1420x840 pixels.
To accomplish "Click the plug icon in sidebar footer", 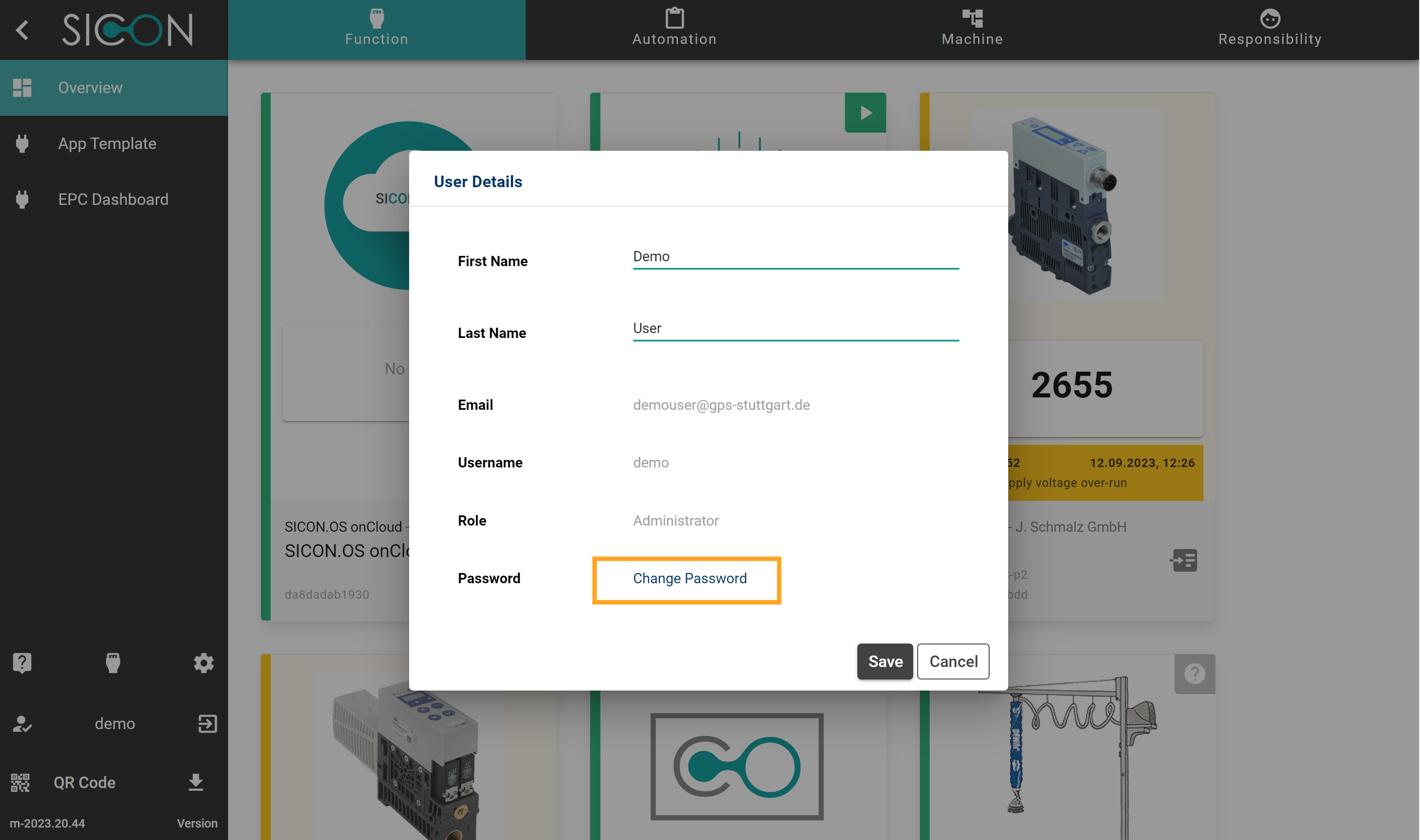I will coord(113,662).
